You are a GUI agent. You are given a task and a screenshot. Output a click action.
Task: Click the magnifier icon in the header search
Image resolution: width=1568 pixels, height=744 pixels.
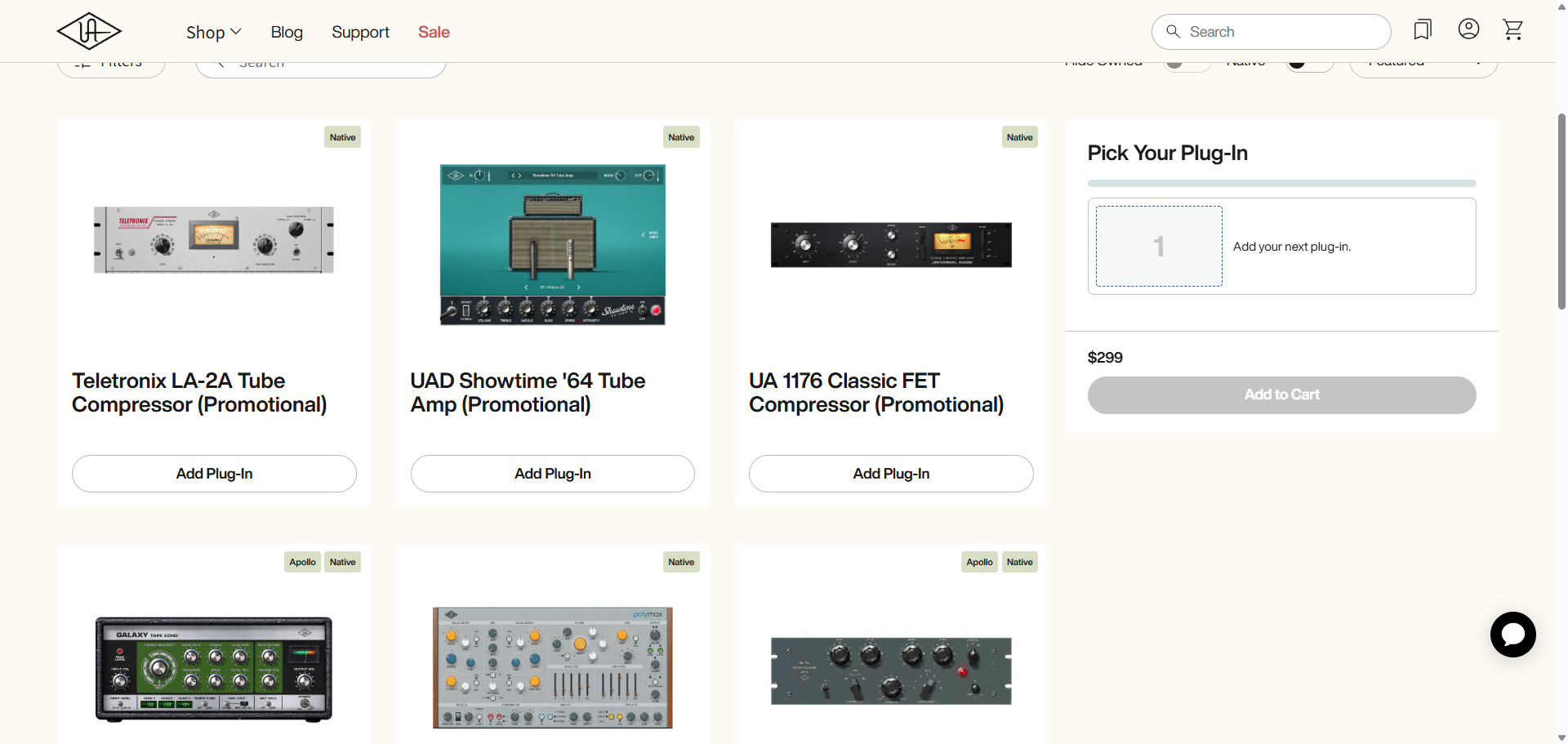[x=1173, y=32]
